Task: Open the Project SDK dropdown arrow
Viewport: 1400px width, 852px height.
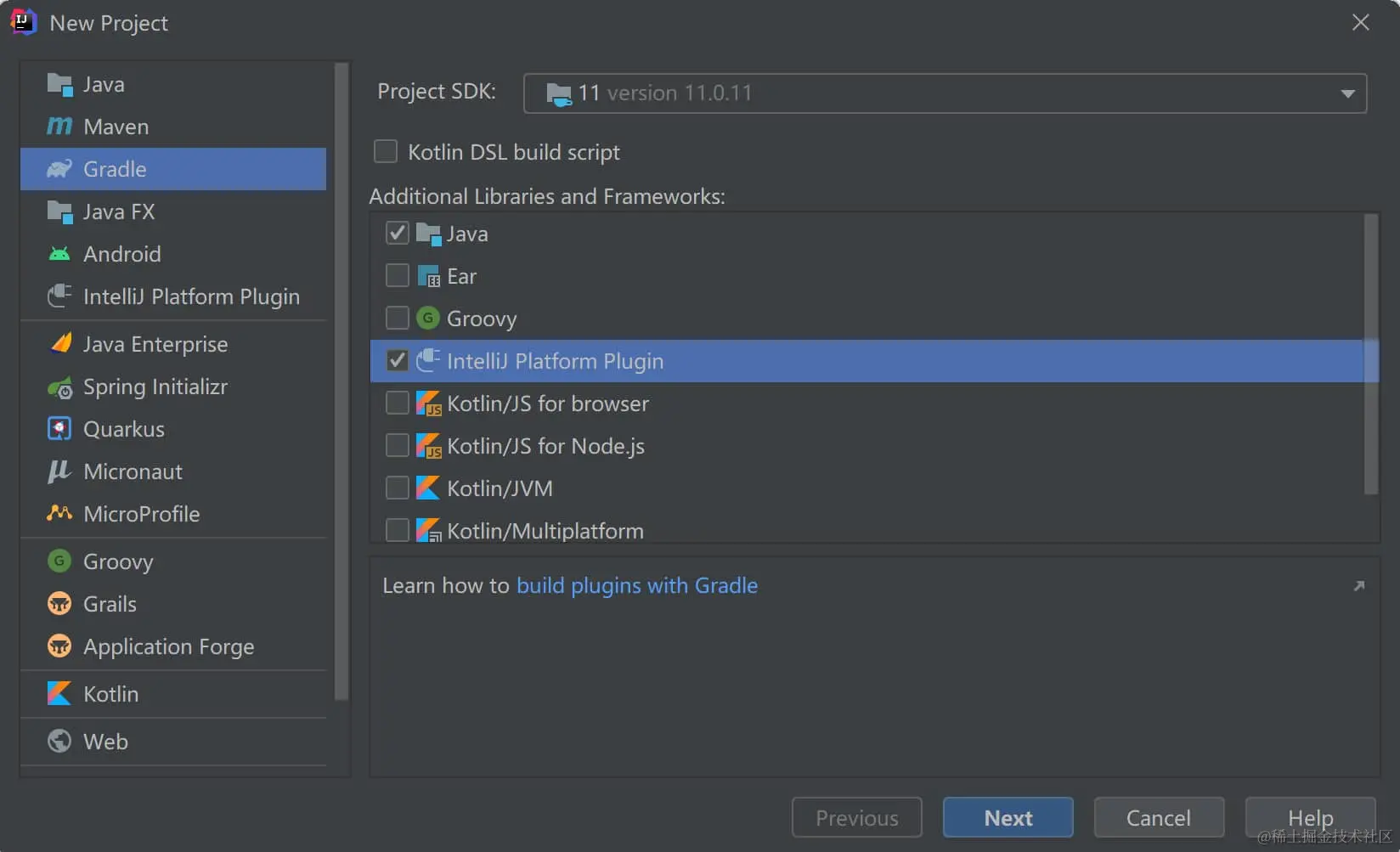Action: click(1347, 93)
